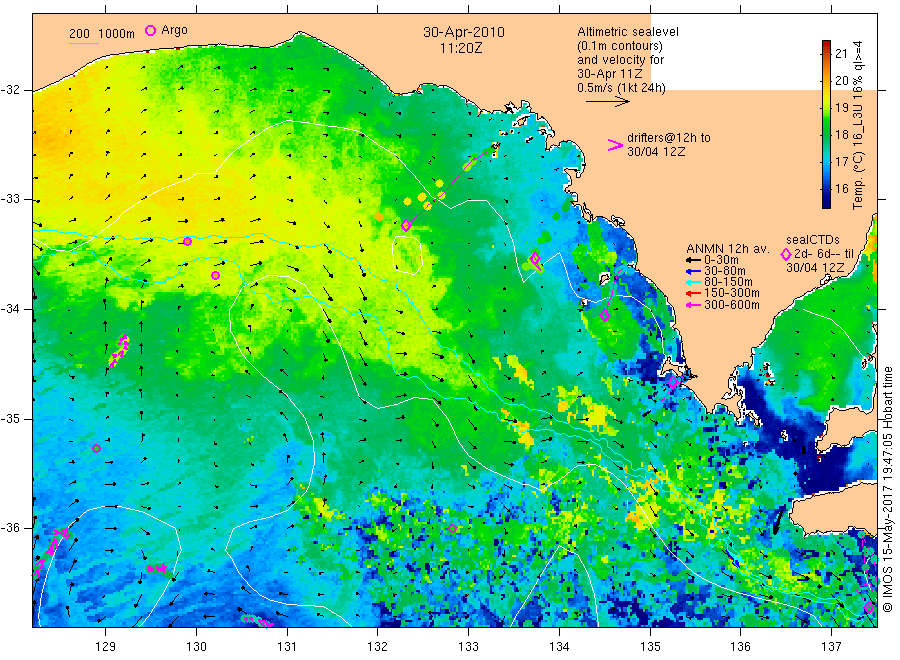Click 'drifters@12h to' legend text

(669, 138)
